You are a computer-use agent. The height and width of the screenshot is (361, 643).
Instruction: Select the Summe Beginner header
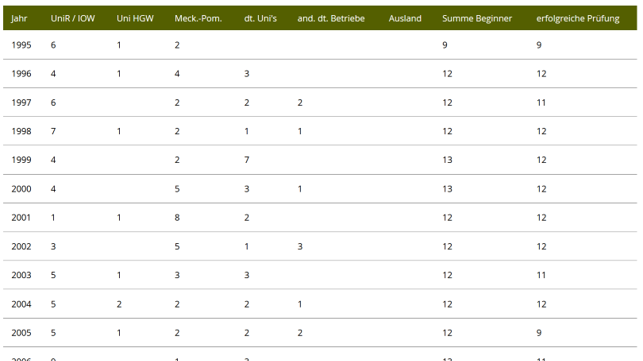[x=477, y=18]
